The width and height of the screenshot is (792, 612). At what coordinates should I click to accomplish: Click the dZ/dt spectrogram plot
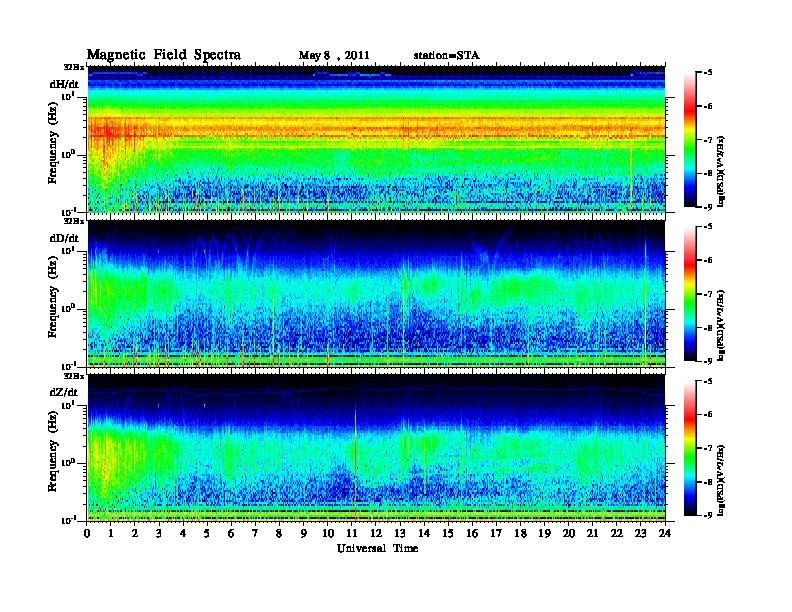click(376, 448)
